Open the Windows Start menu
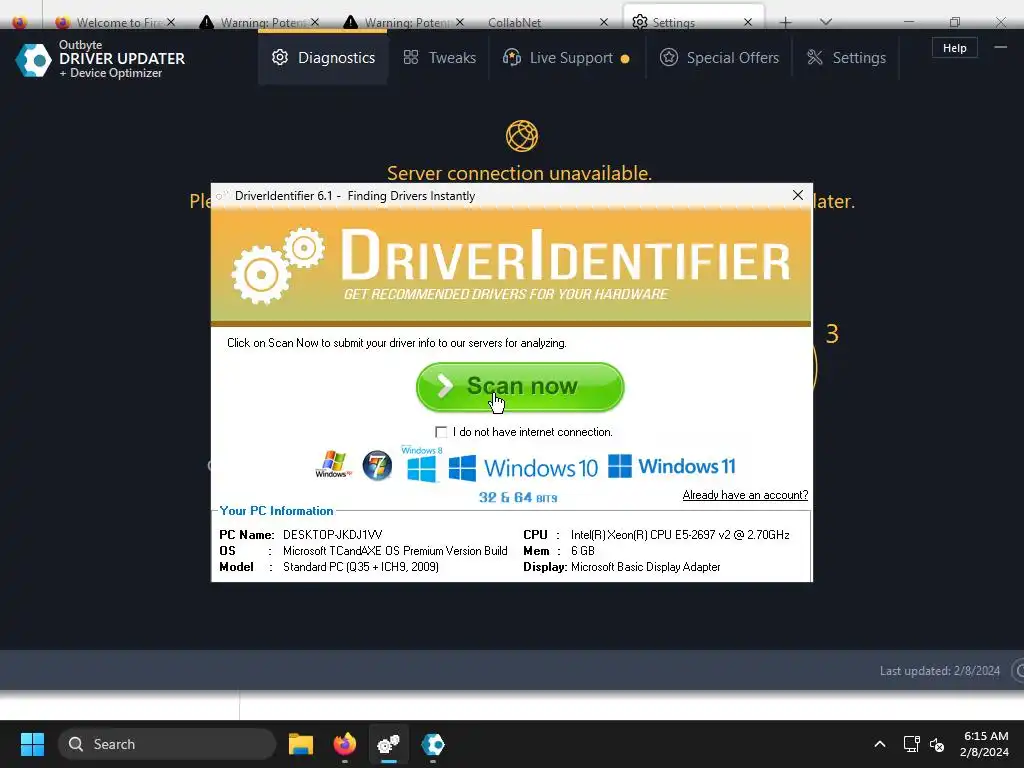The image size is (1024, 768). 32,744
